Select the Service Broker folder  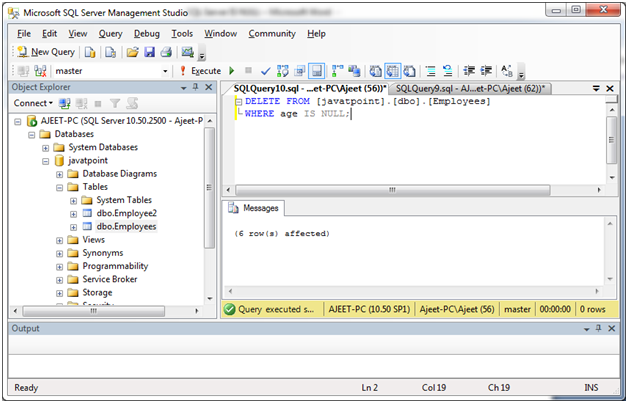[x=110, y=279]
